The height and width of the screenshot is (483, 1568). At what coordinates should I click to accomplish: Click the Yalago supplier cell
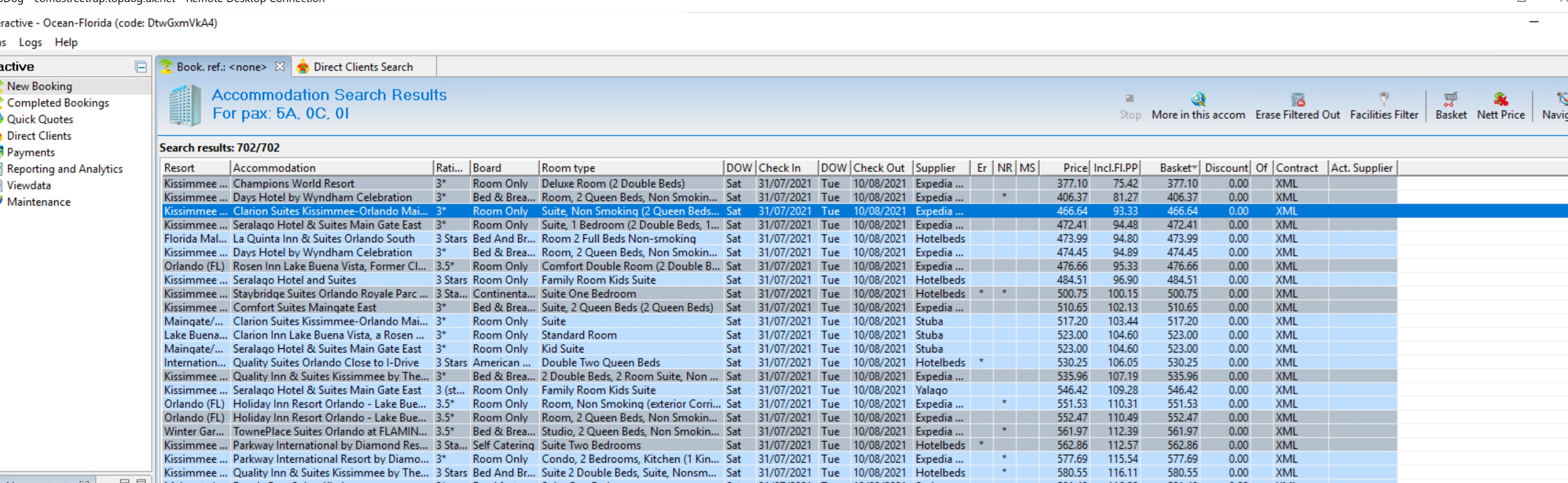tap(941, 390)
